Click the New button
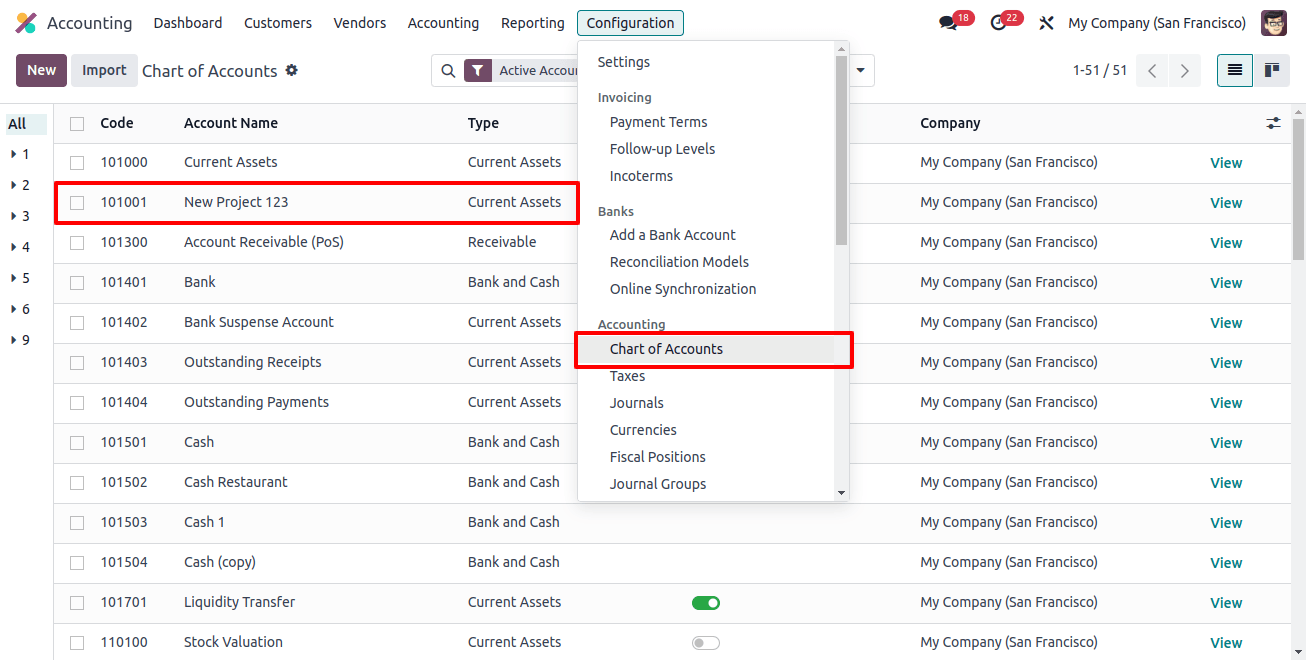Screen dimensions: 1306x660 pyautogui.click(x=42, y=70)
